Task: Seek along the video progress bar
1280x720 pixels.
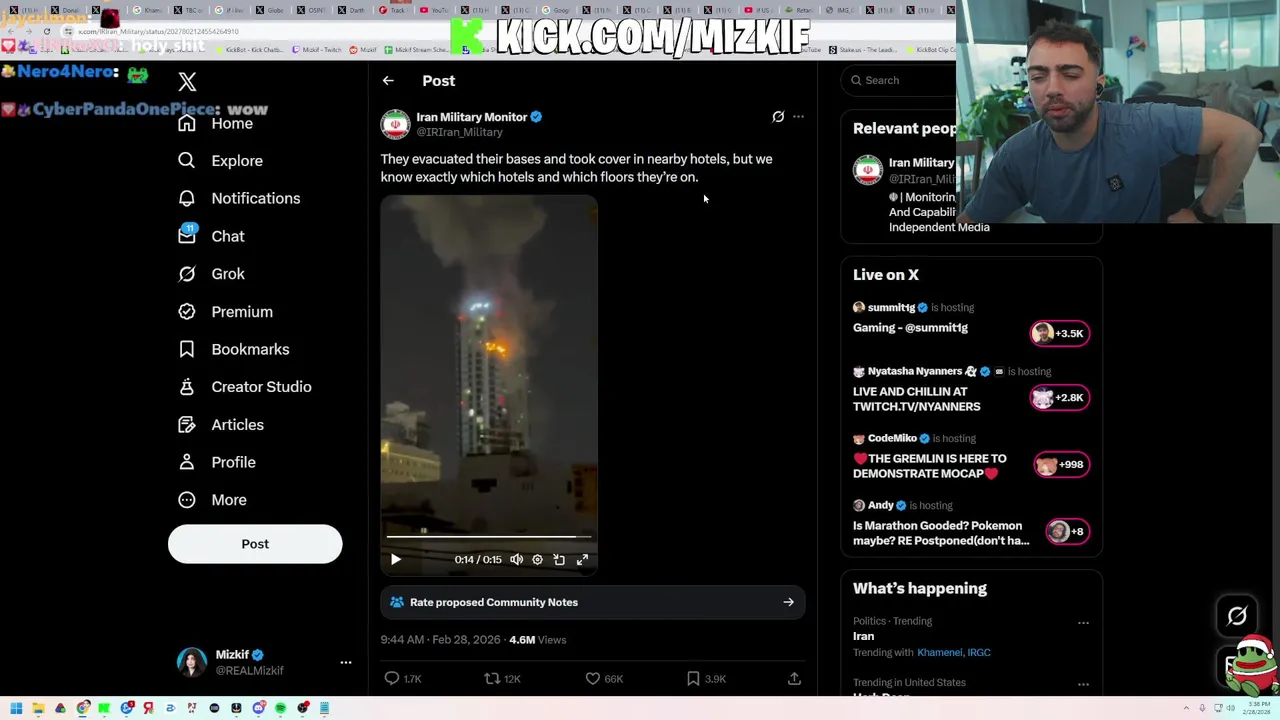Action: click(489, 537)
